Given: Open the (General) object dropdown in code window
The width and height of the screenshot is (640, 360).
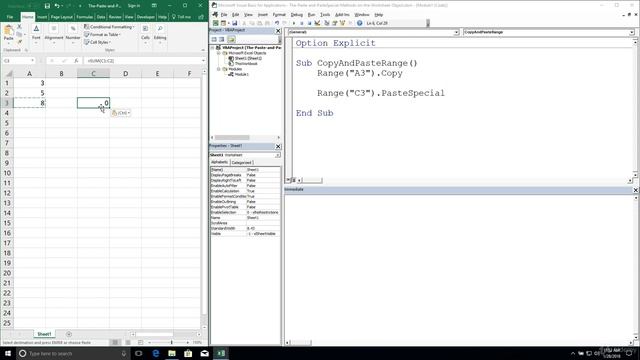Looking at the screenshot, I should click(x=456, y=32).
